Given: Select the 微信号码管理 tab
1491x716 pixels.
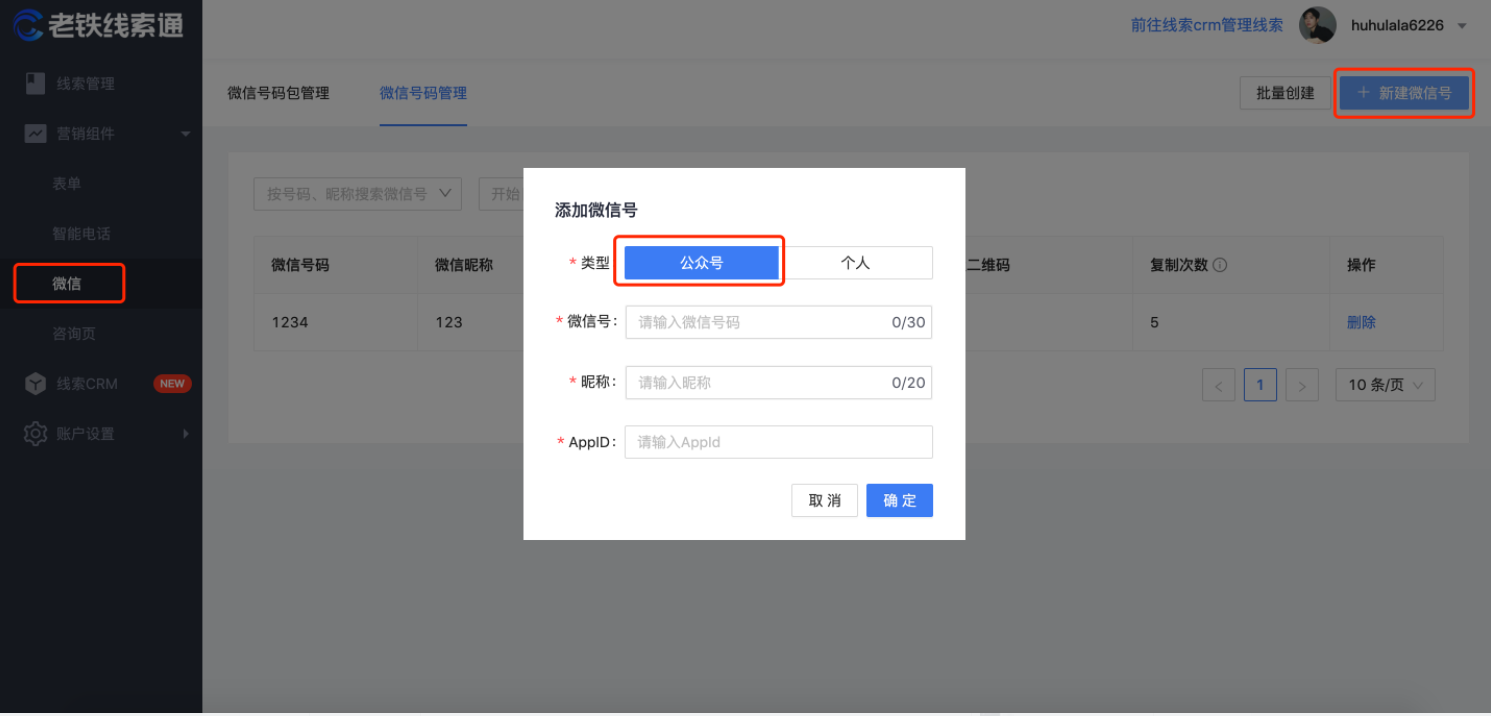Looking at the screenshot, I should click(422, 92).
